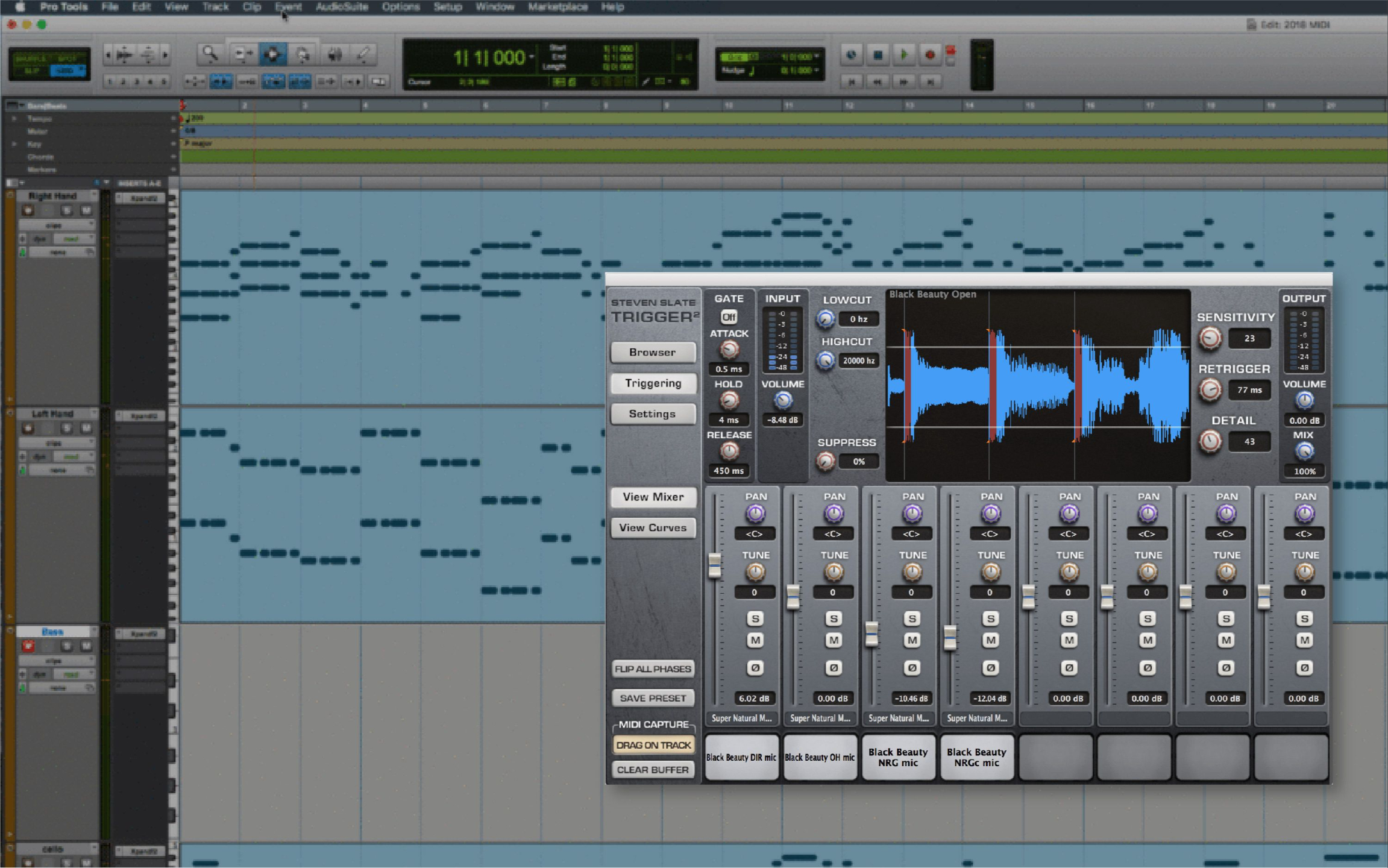
Task: Click the Record transport button
Action: (x=929, y=55)
